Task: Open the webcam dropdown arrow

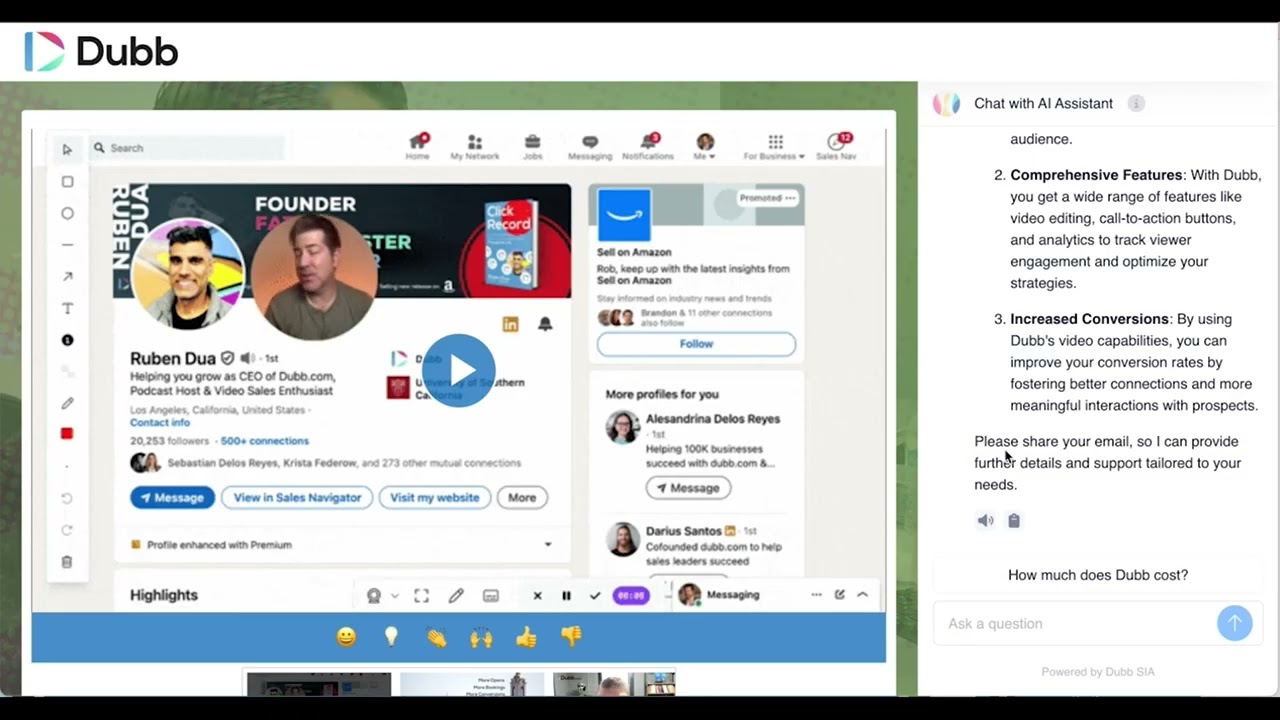Action: tap(394, 596)
